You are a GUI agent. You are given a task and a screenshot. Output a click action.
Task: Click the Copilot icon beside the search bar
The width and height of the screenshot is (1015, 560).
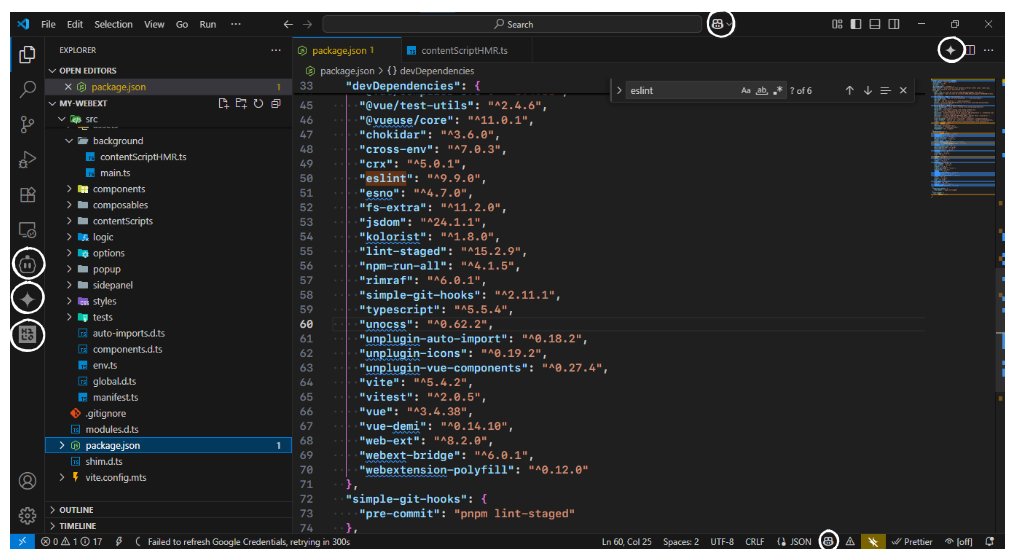click(717, 24)
